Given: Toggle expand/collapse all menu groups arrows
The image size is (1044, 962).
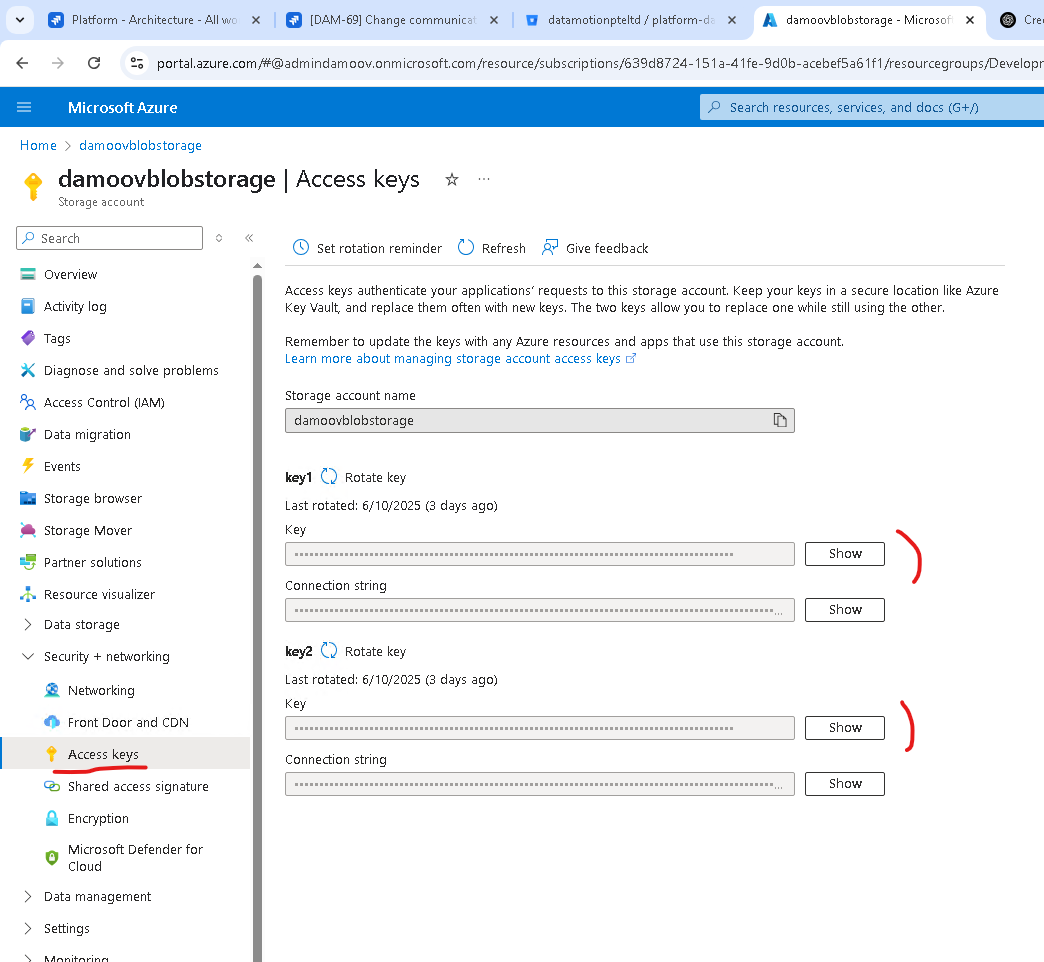Looking at the screenshot, I should click(x=219, y=238).
